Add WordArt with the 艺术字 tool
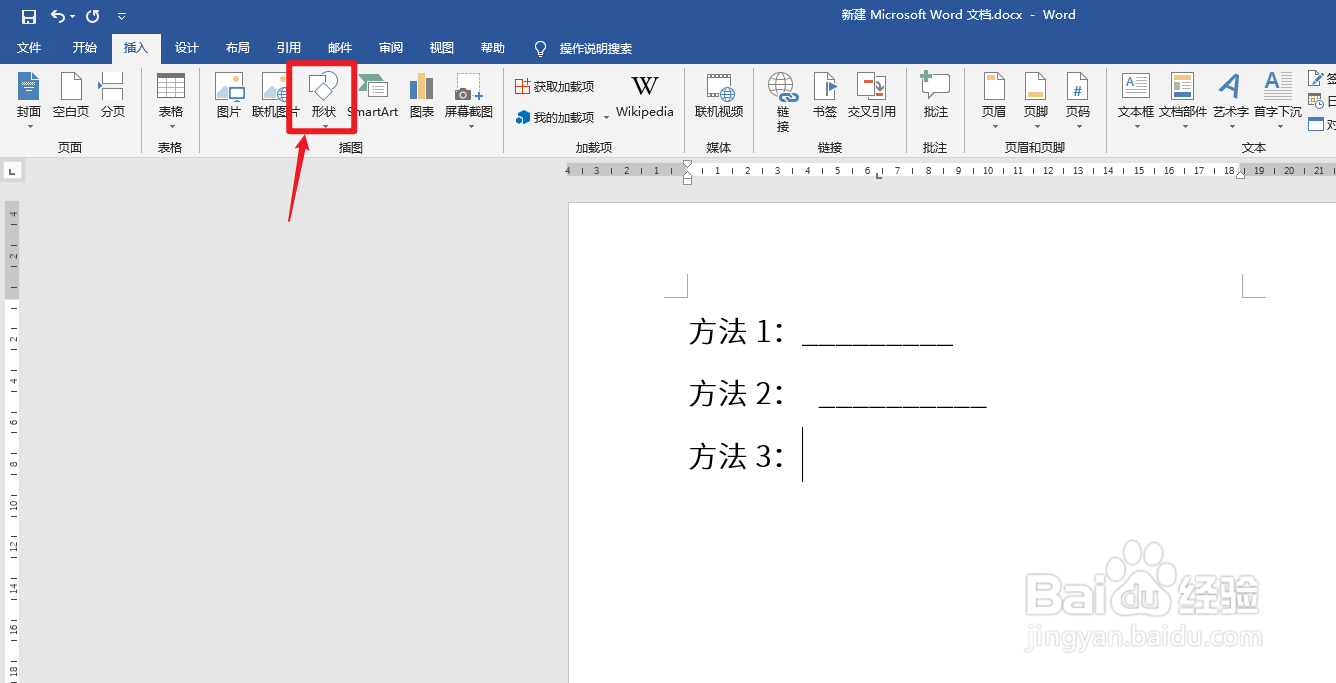The image size is (1336, 683). tap(1229, 97)
